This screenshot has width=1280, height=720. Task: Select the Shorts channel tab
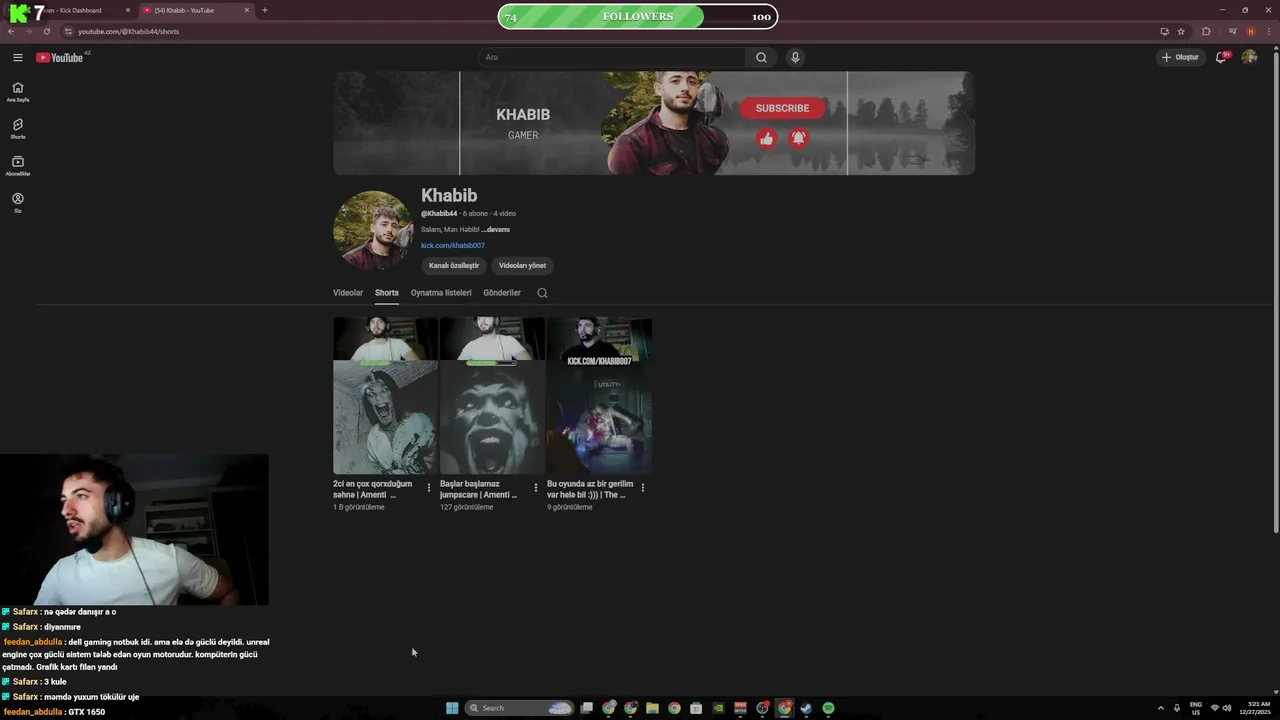(x=387, y=293)
